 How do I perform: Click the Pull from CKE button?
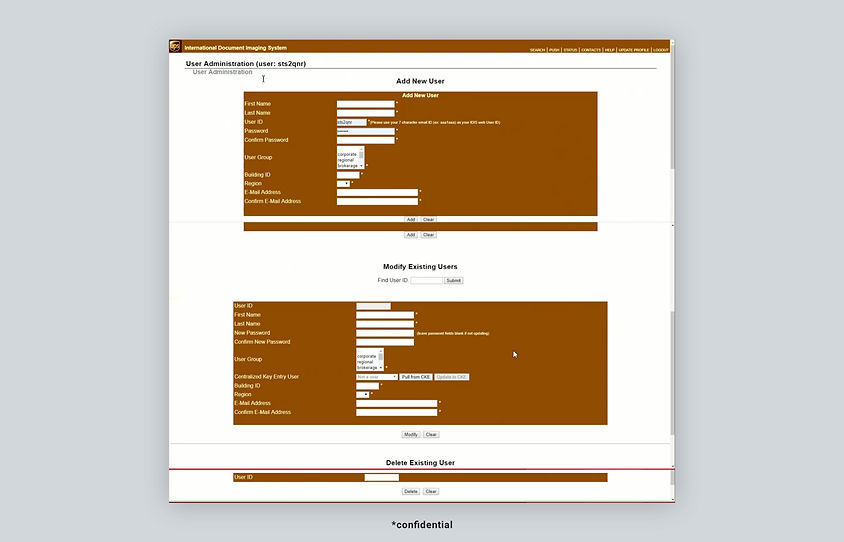(x=416, y=377)
